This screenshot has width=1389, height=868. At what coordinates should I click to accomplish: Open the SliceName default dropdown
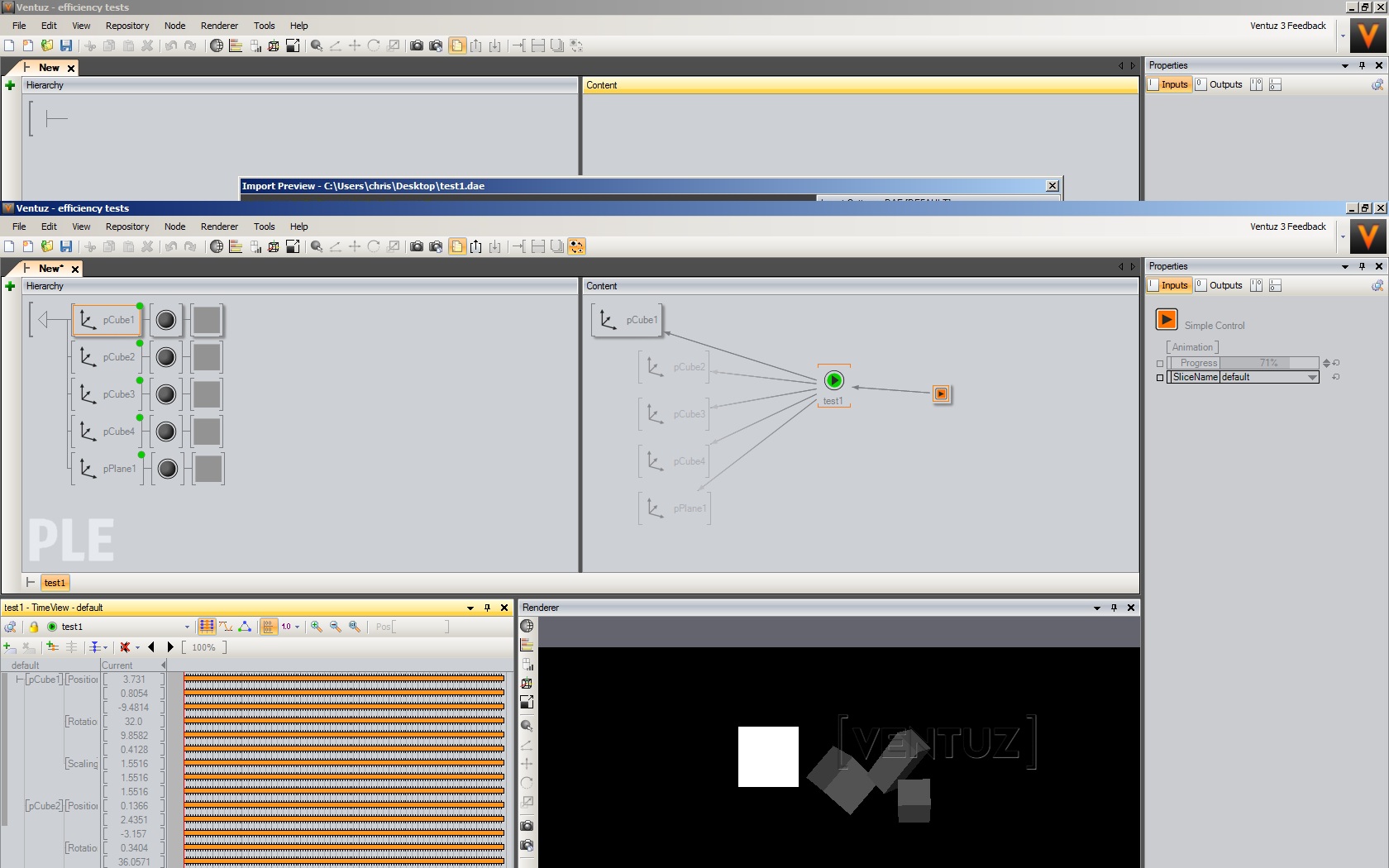click(x=1312, y=378)
